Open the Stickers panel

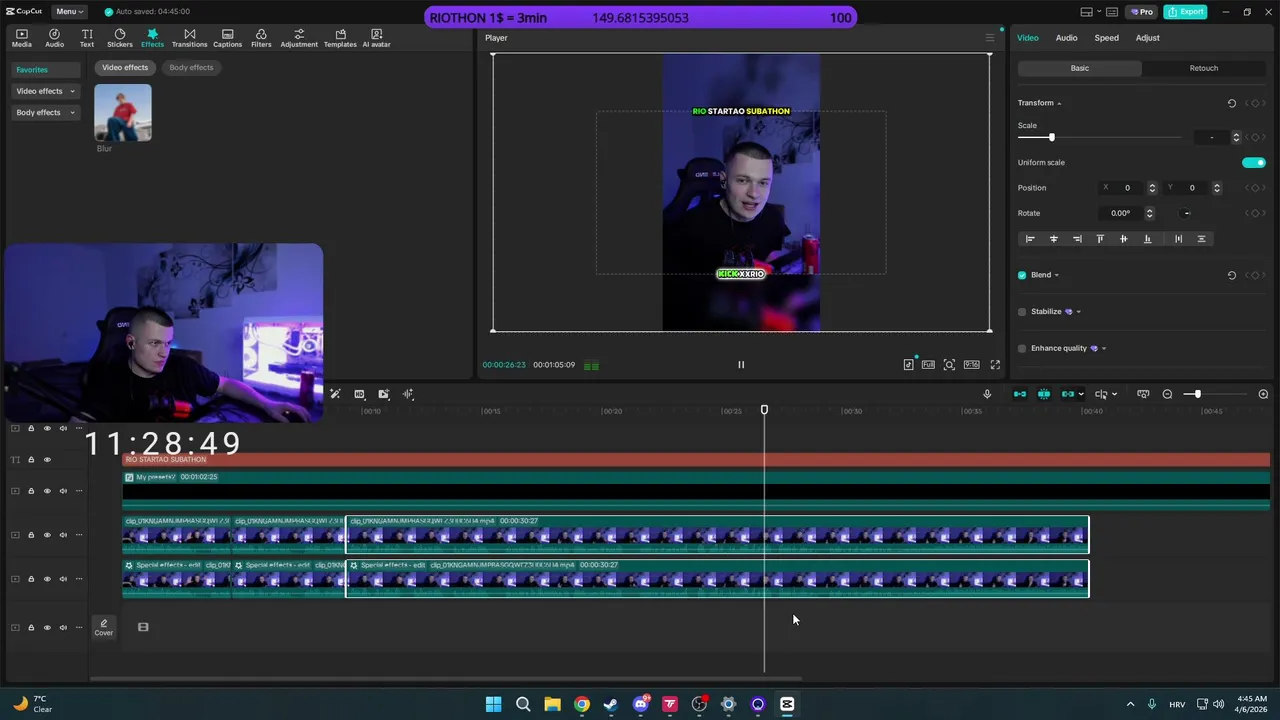tap(119, 38)
